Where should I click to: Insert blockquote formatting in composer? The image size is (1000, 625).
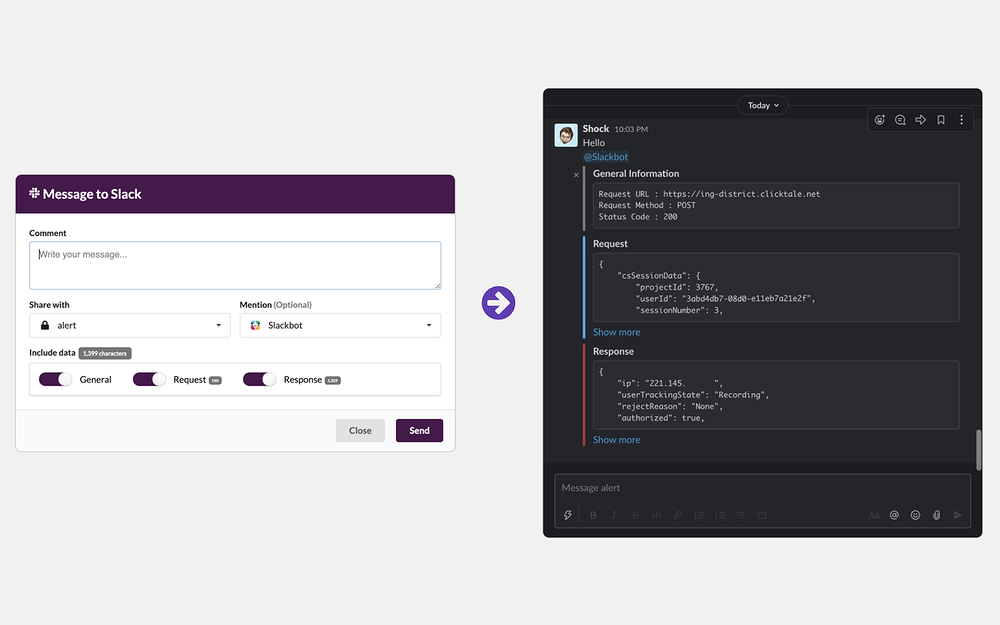point(740,515)
